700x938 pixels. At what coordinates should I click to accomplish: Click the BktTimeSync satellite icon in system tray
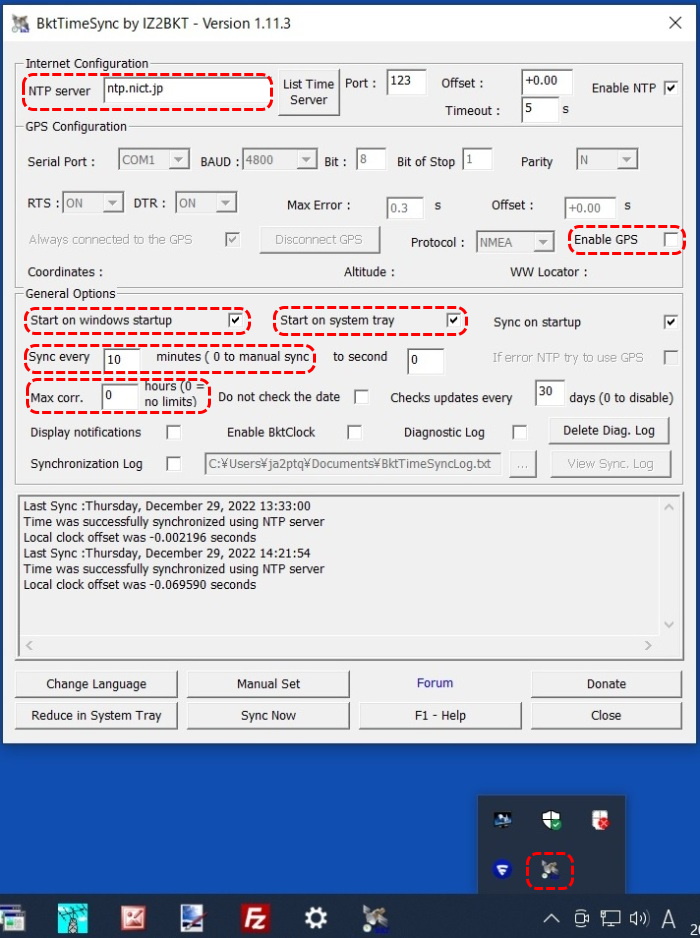point(549,869)
